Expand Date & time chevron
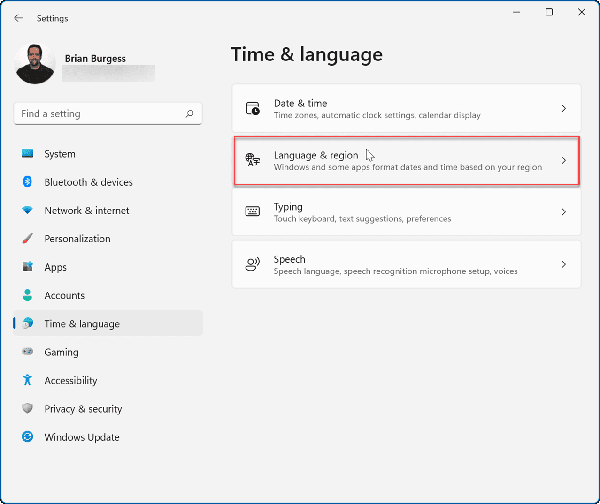Screen dimensions: 600x504 point(564,109)
